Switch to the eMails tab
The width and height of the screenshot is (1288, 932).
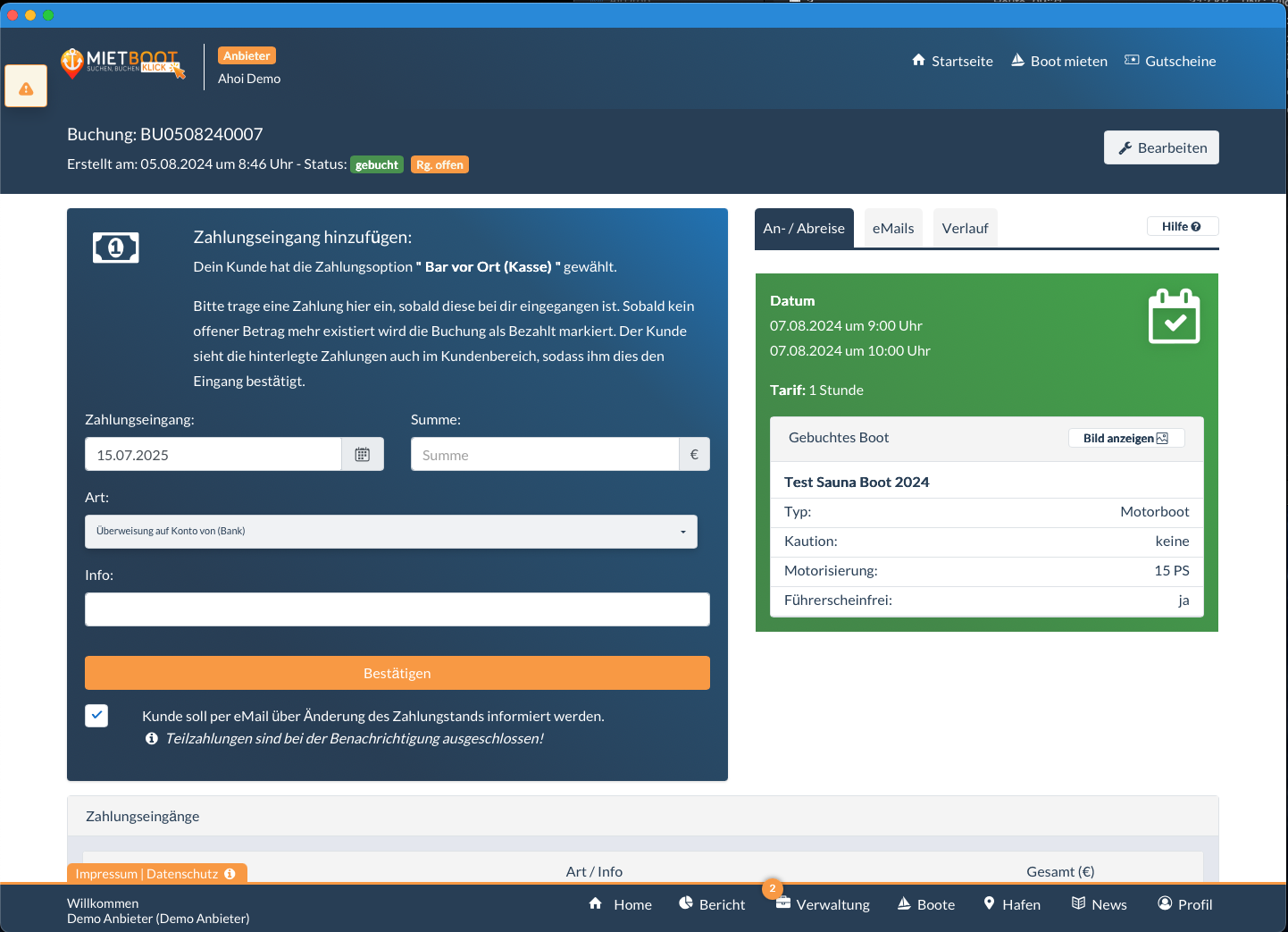893,229
